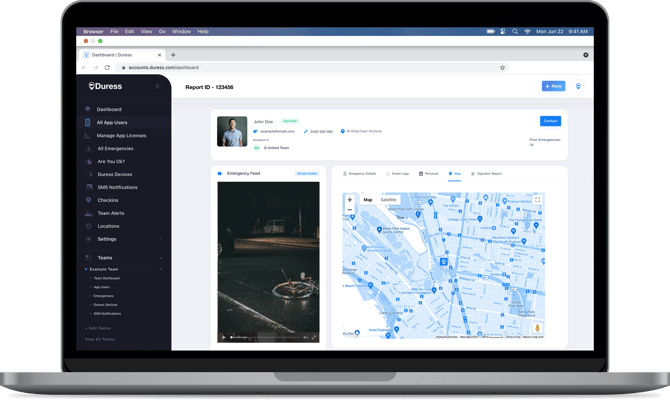
Task: Switch to Emergency Details tab
Action: pyautogui.click(x=359, y=174)
